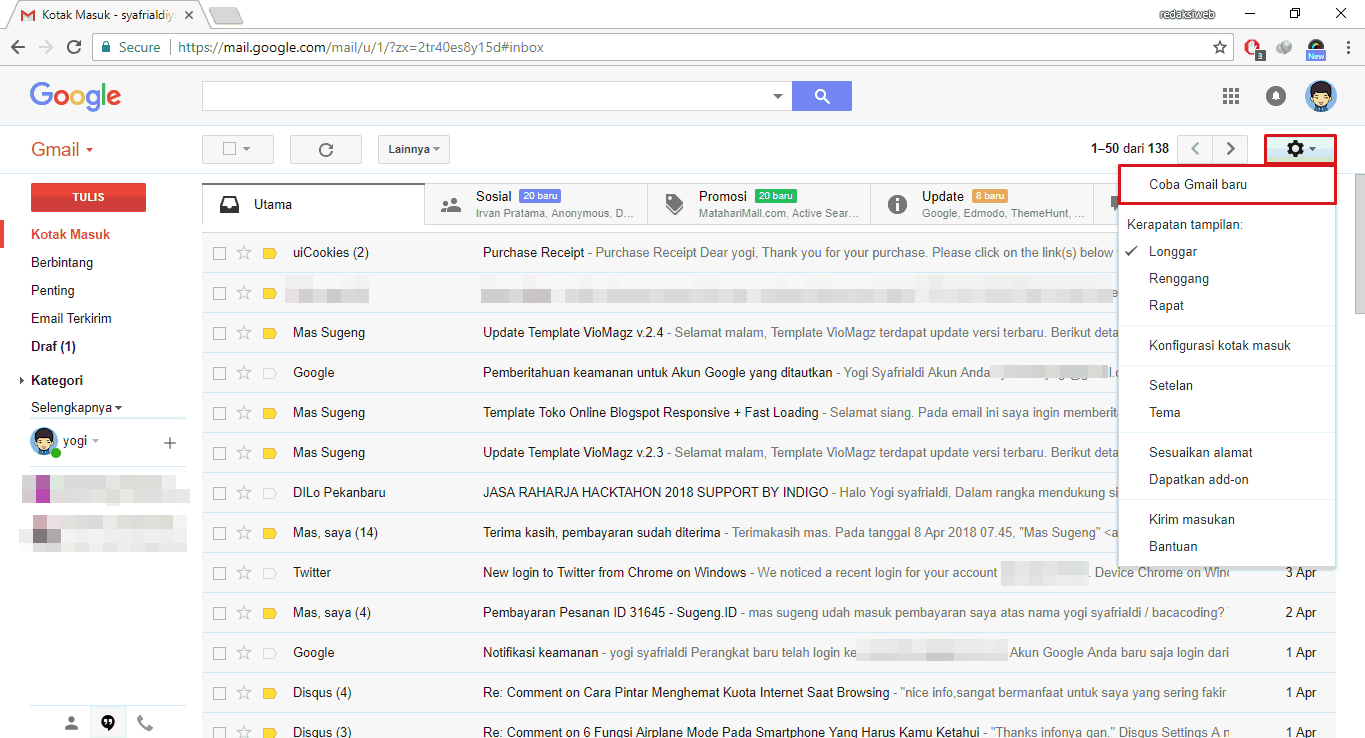Open Contacts from the bottom sidebar
The width and height of the screenshot is (1365, 738).
pos(71,722)
